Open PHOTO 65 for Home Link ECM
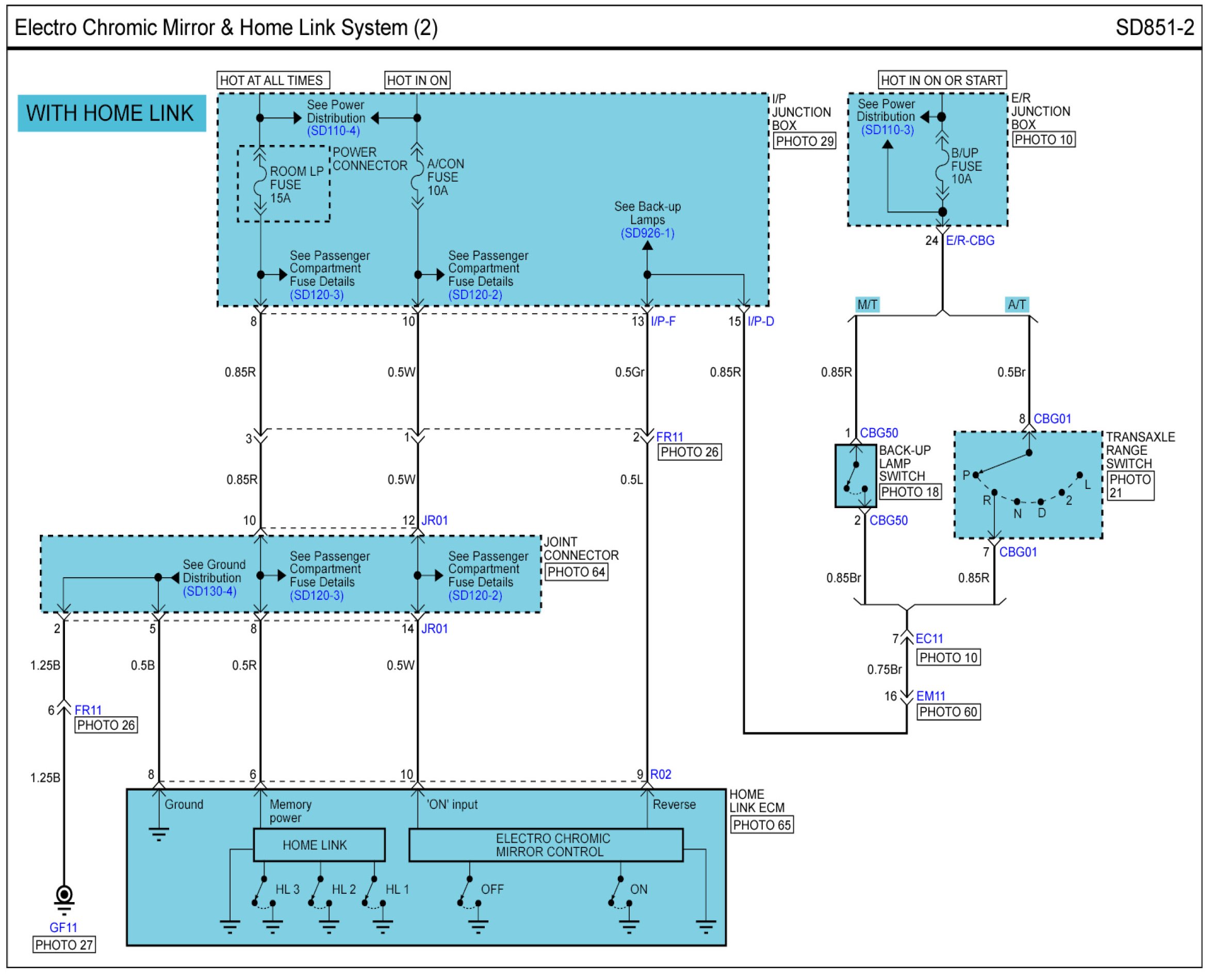This screenshot has width=1213, height=980. (762, 825)
